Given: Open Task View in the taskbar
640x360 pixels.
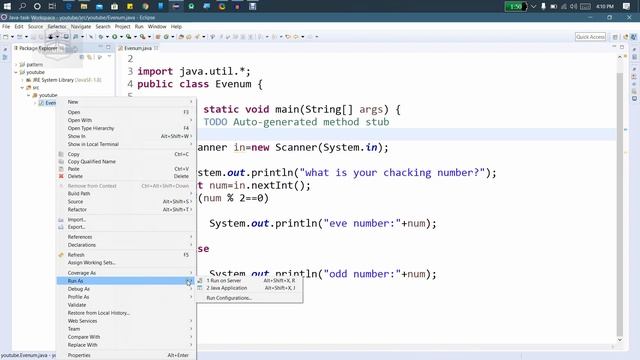Looking at the screenshot, I should [52, 6].
